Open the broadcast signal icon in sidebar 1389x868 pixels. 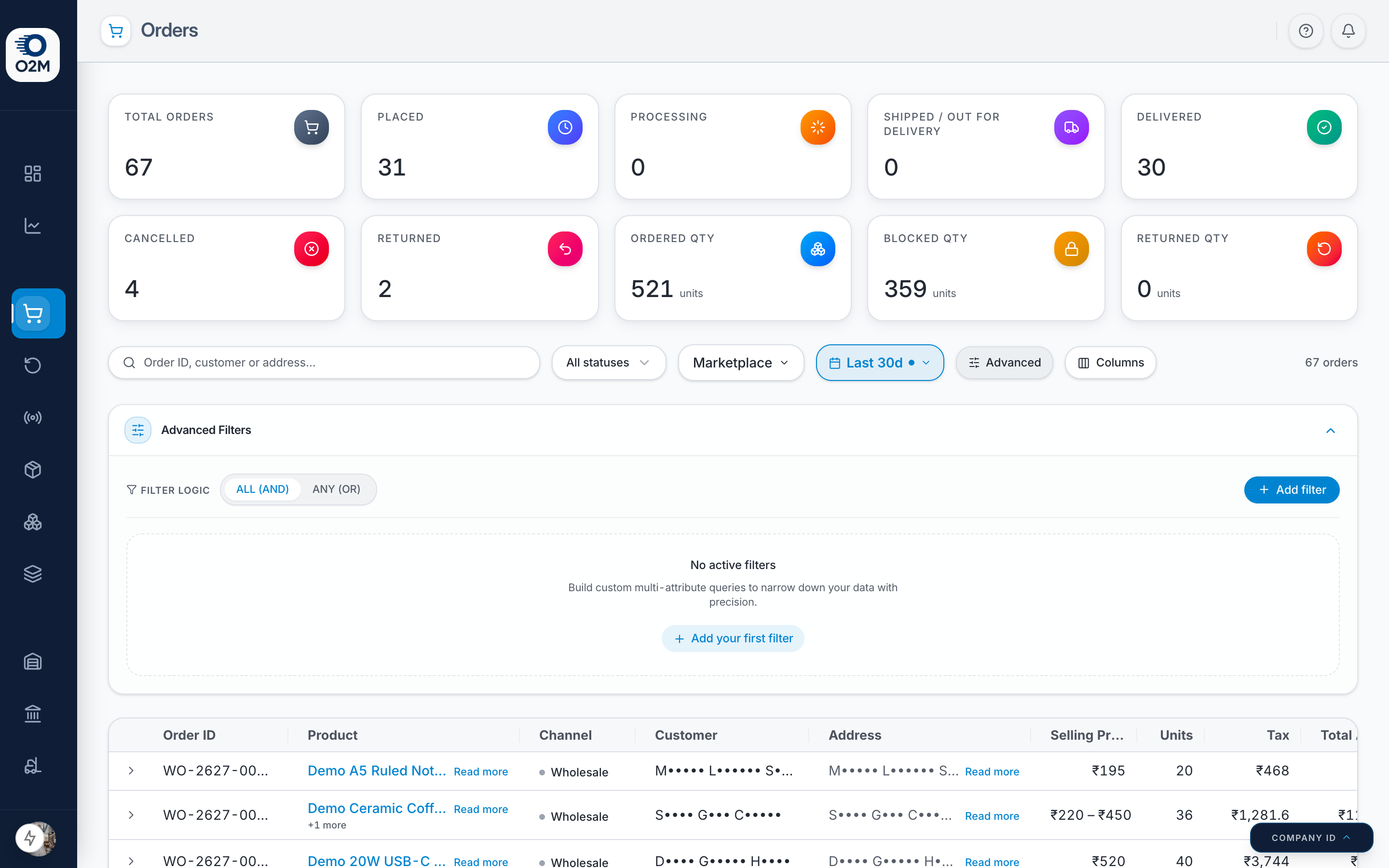[33, 417]
